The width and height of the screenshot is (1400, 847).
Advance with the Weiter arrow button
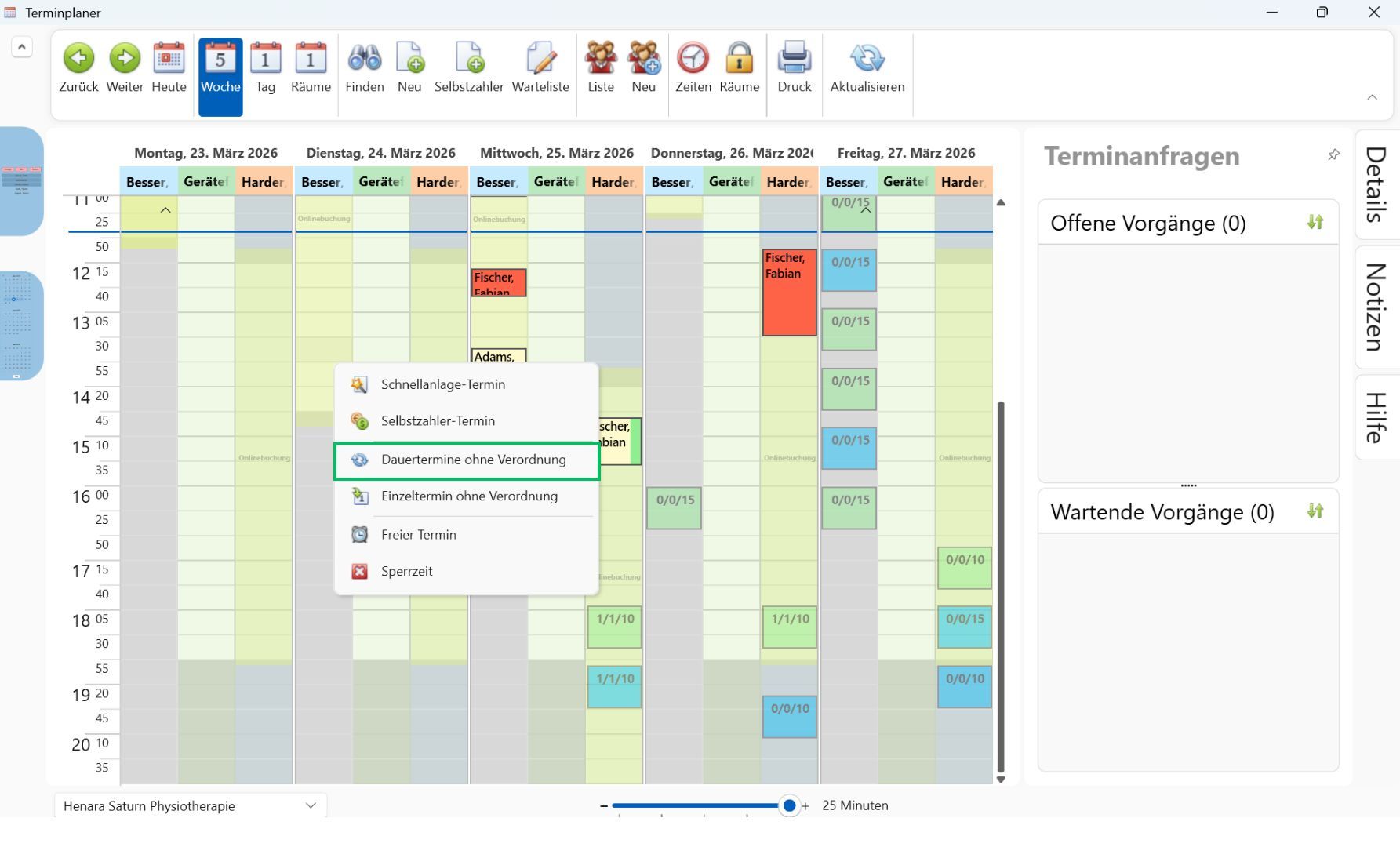[125, 68]
